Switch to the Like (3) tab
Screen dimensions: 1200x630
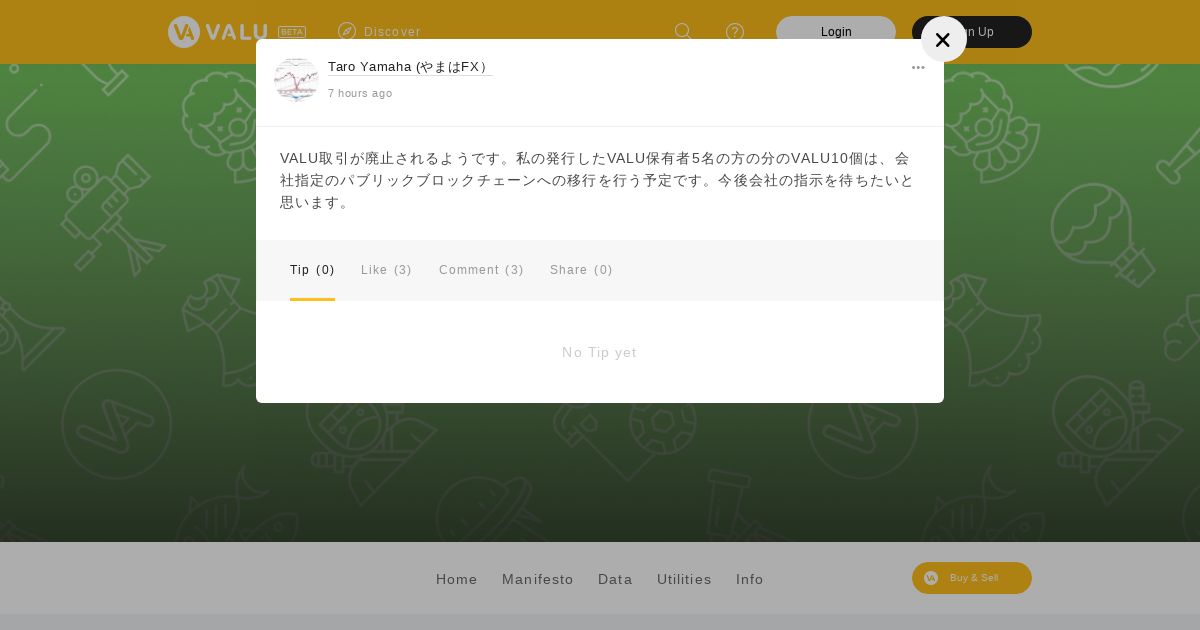[386, 270]
